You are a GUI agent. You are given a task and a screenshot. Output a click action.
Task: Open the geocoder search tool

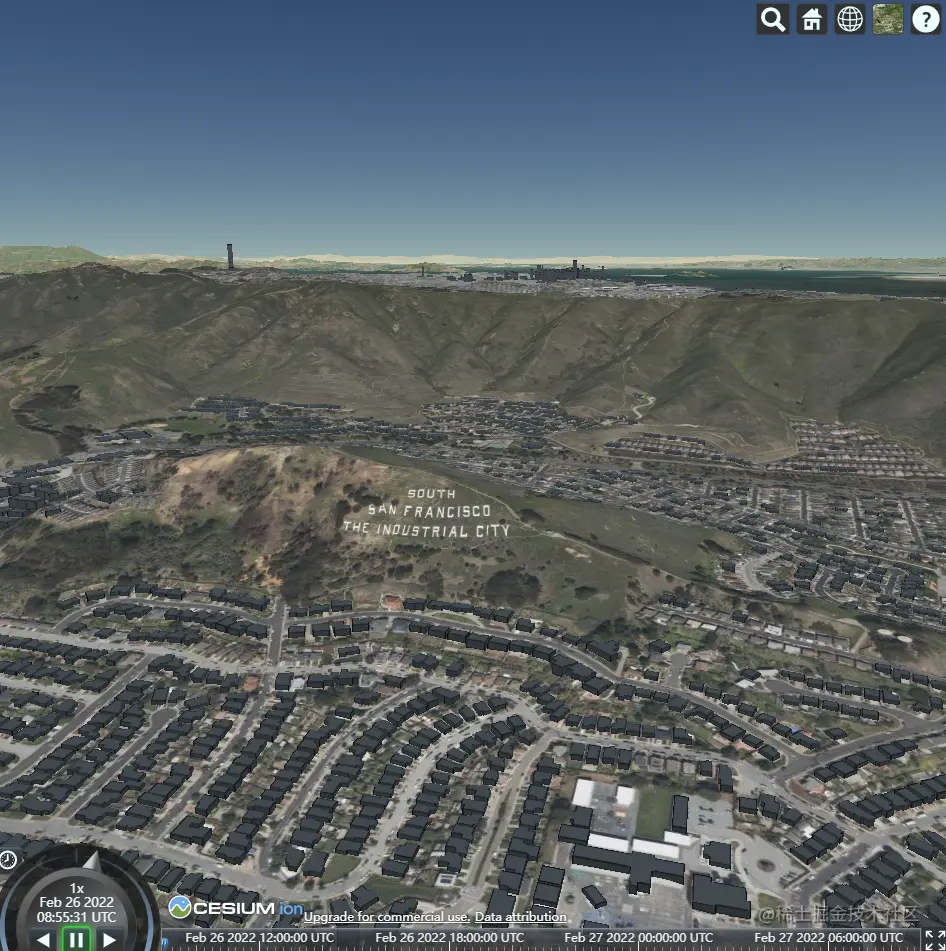773,19
